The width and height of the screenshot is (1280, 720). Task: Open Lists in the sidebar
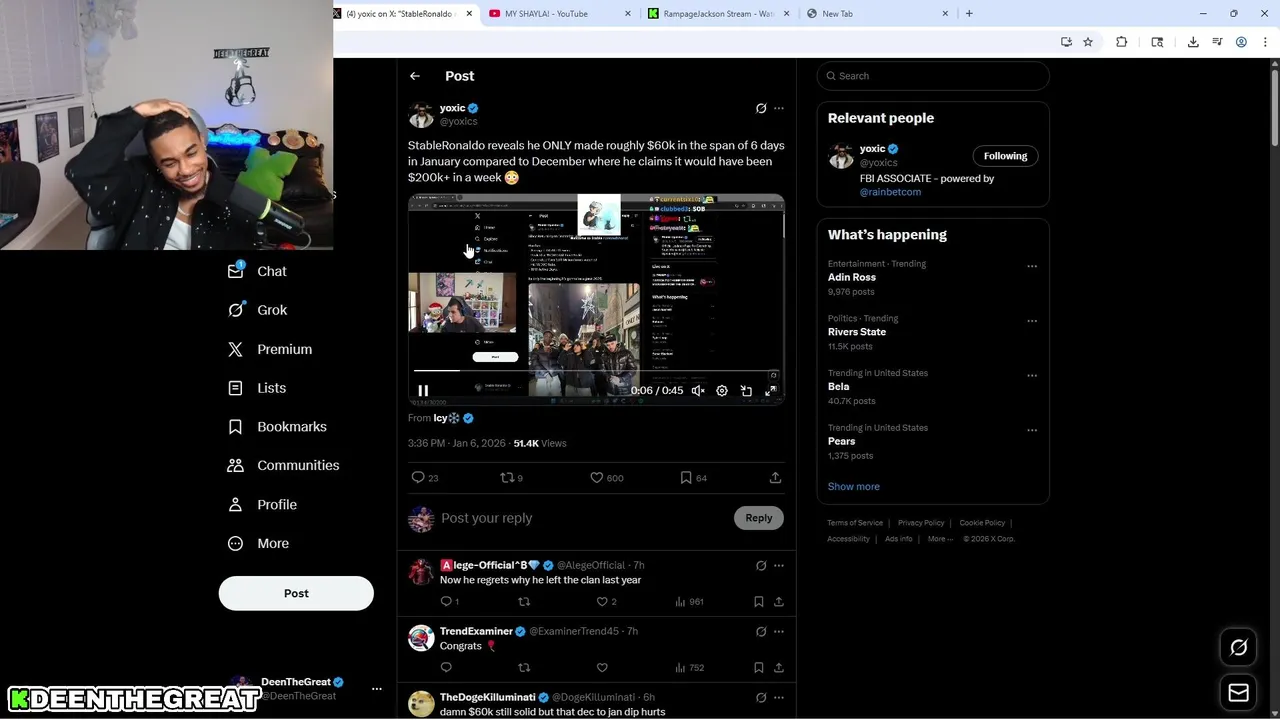coord(257,388)
